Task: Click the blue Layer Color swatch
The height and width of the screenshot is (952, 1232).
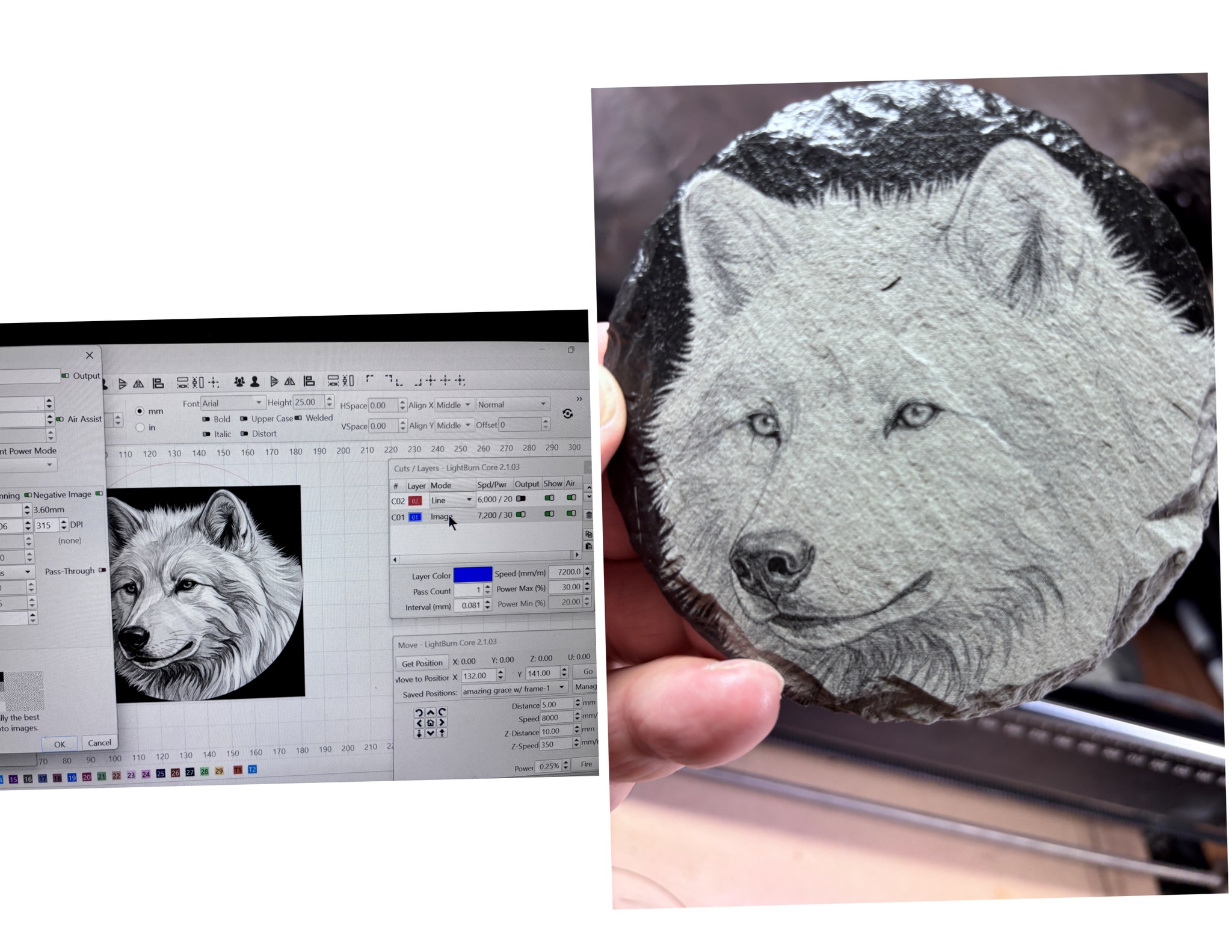Action: coord(472,574)
